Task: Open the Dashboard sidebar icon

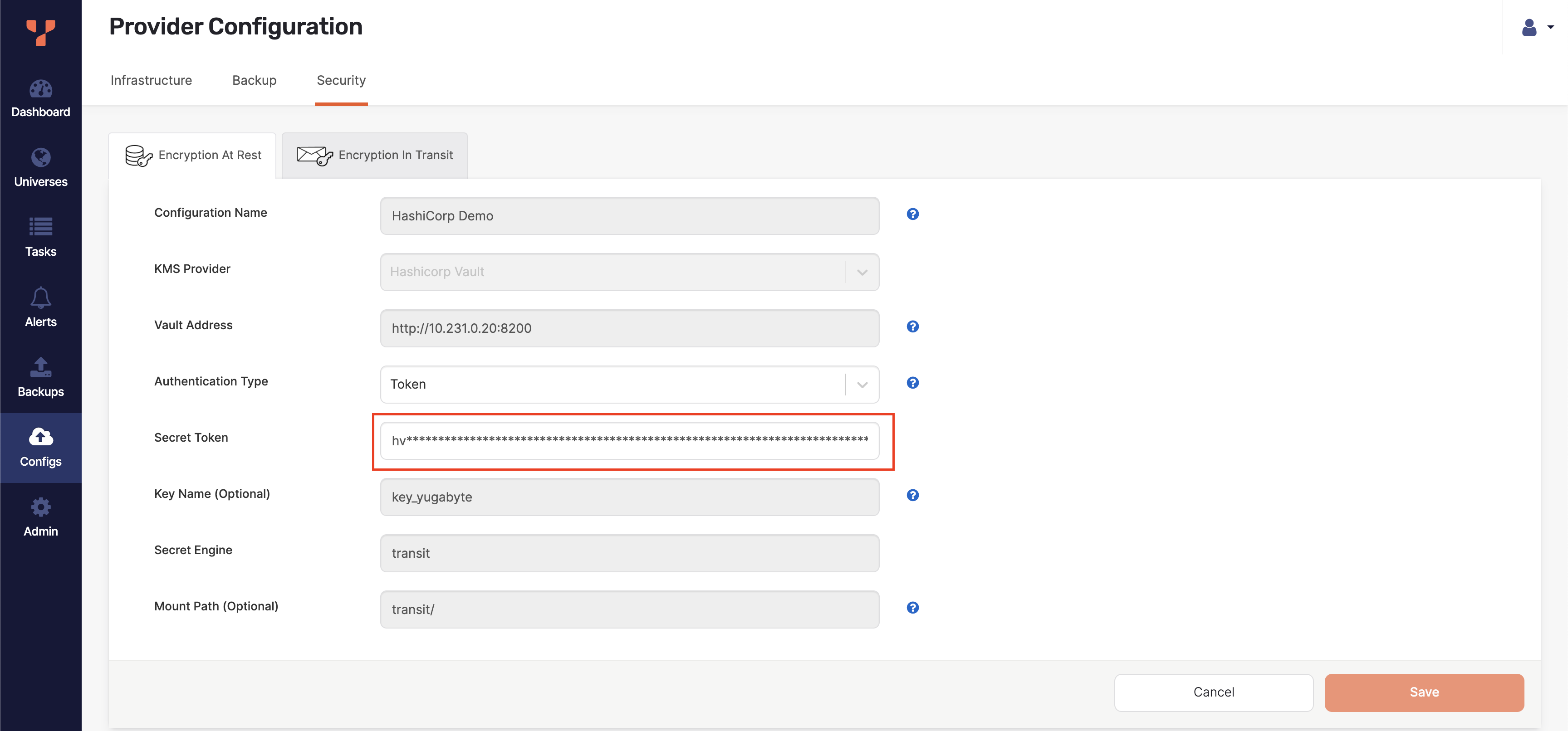Action: (41, 89)
